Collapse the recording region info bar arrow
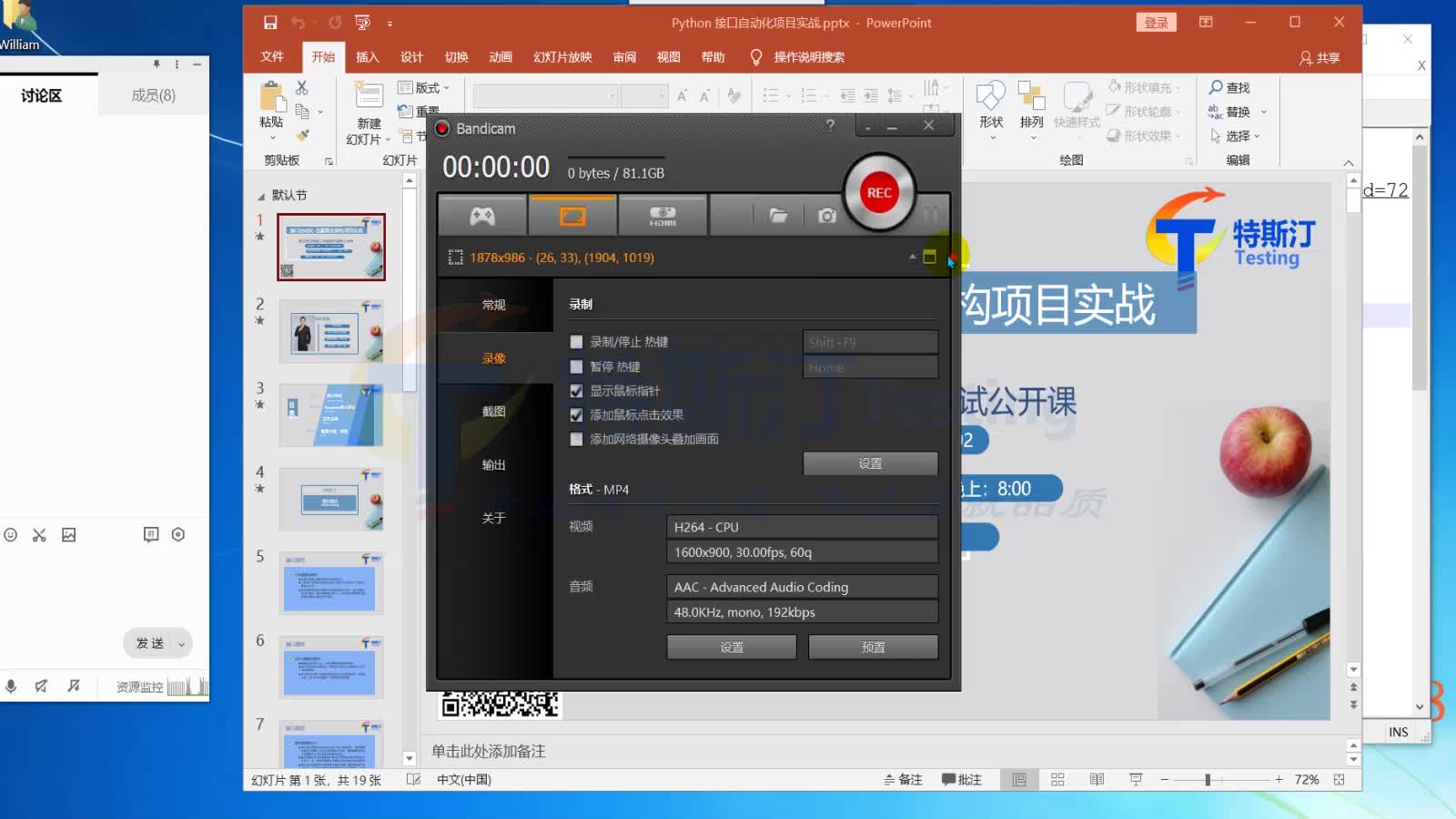The image size is (1456, 819). pos(912,258)
